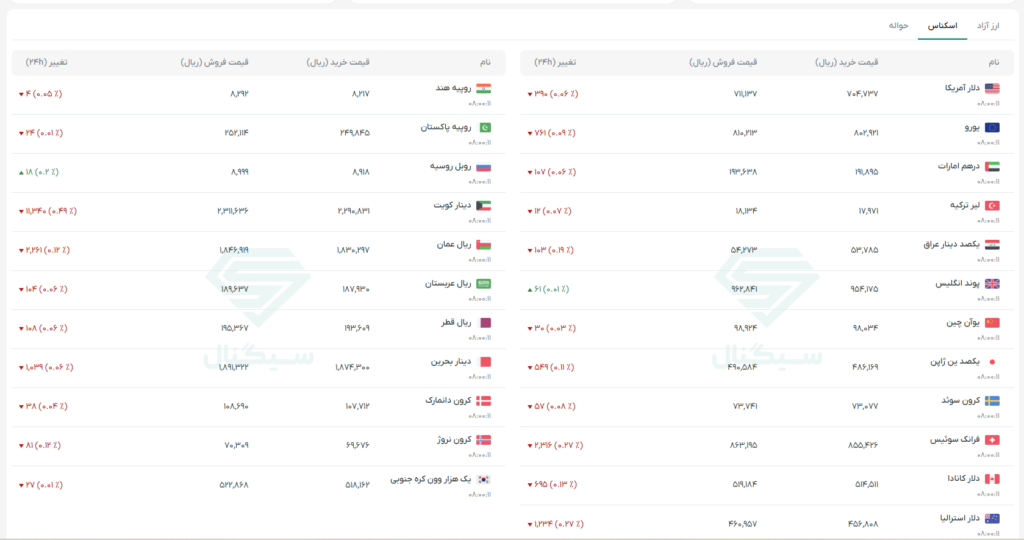Click قیمت خرید (ریال) header in the right table
This screenshot has height=540, width=1024.
click(x=846, y=62)
